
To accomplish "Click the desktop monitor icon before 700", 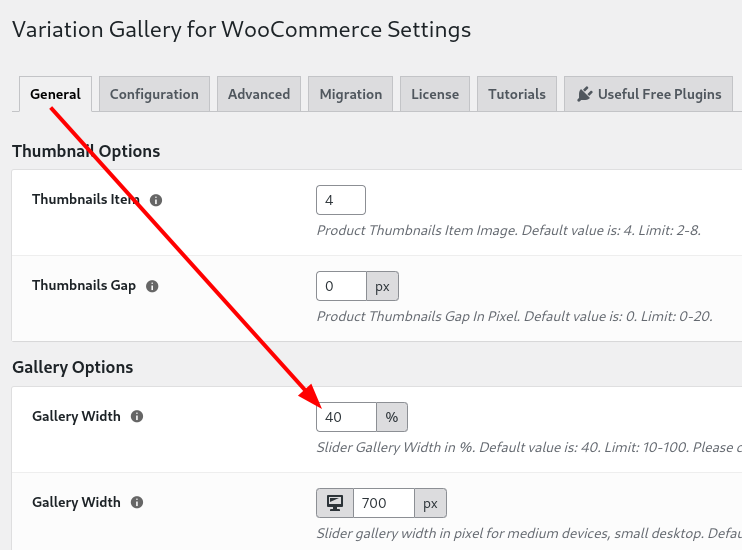I will (x=335, y=503).
